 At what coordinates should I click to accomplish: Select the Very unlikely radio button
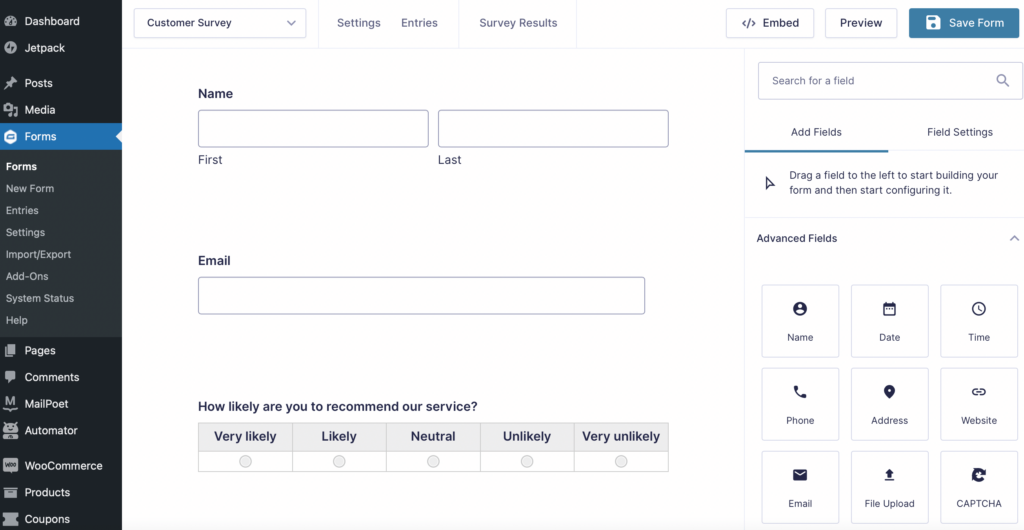click(x=621, y=461)
